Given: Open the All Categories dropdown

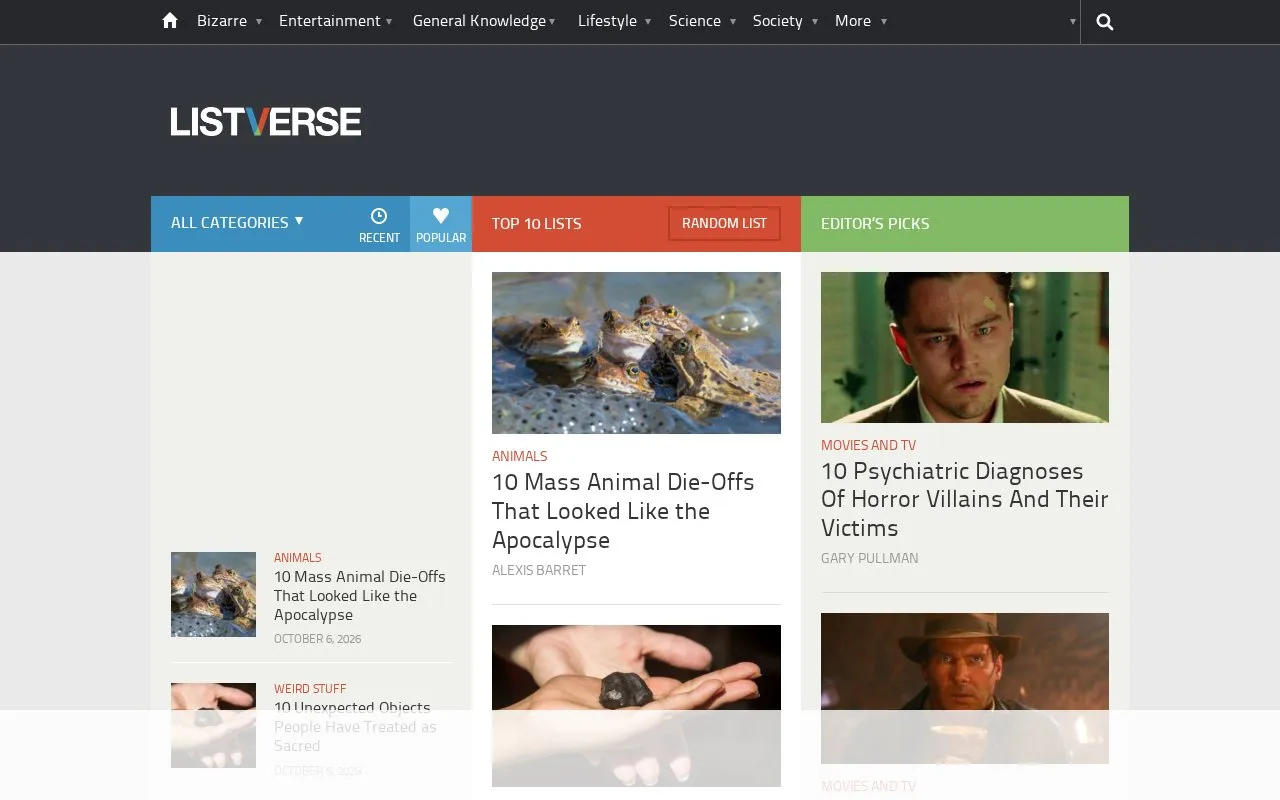Looking at the screenshot, I should tap(237, 222).
